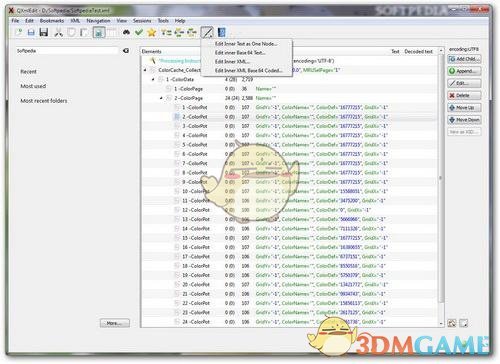The height and width of the screenshot is (364, 500).
Task: Select the 1 -ColorPot tree row
Action: (x=290, y=107)
